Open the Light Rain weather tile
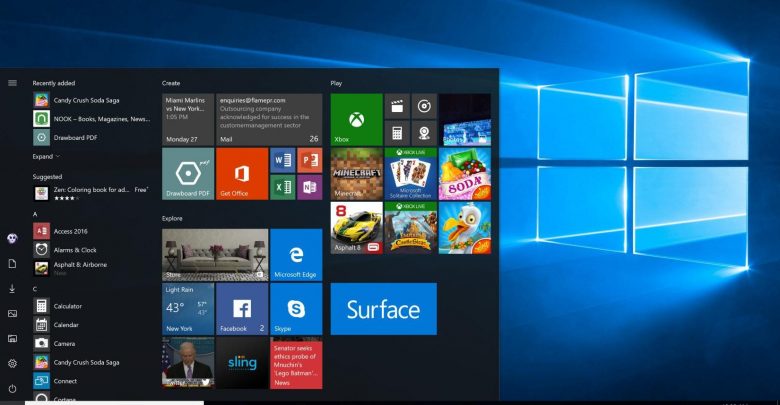The width and height of the screenshot is (780, 405). coord(188,309)
